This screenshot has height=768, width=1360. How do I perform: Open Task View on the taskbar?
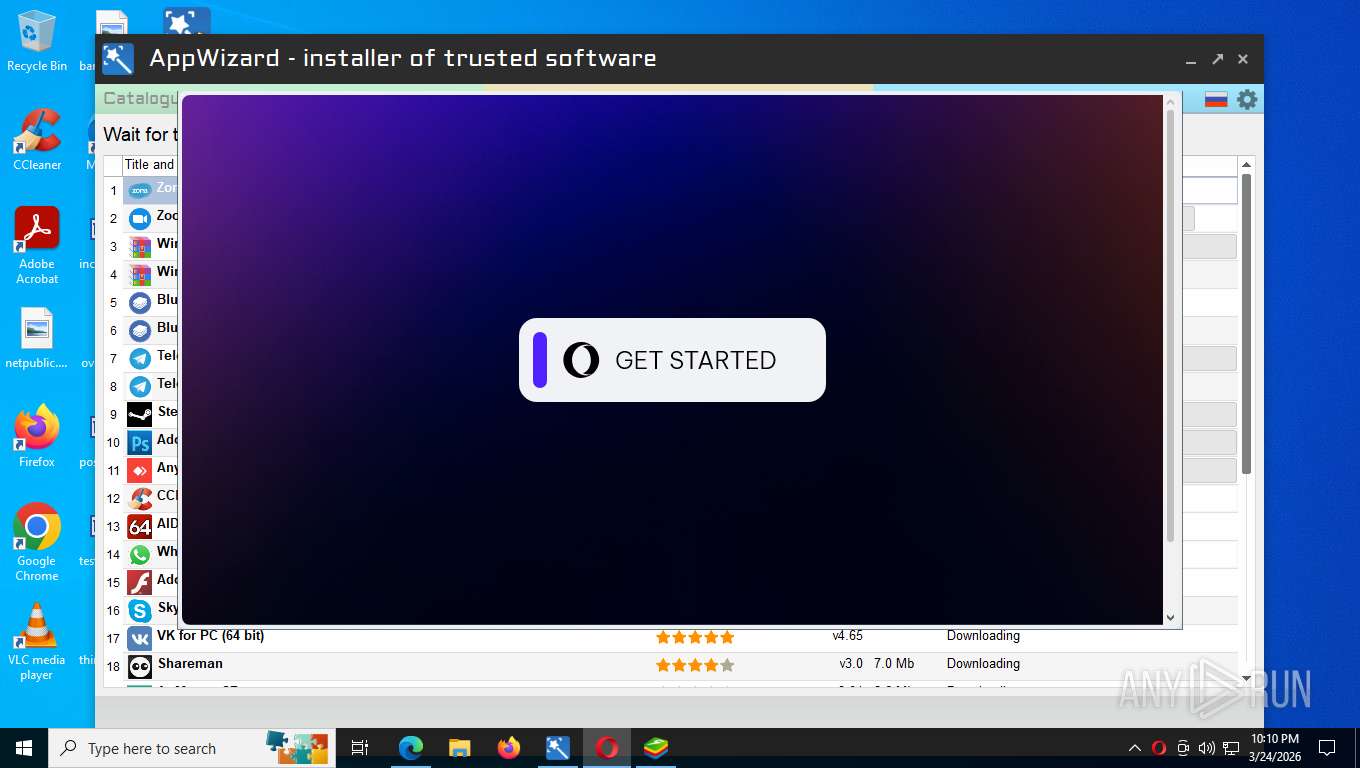[360, 748]
